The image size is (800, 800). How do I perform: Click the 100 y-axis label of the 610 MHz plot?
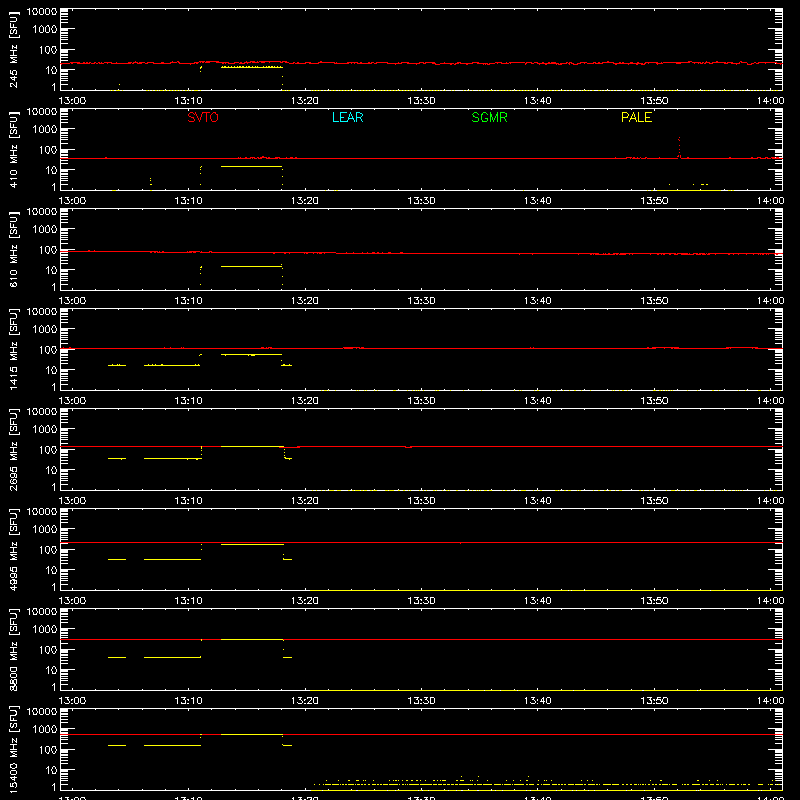pos(48,249)
